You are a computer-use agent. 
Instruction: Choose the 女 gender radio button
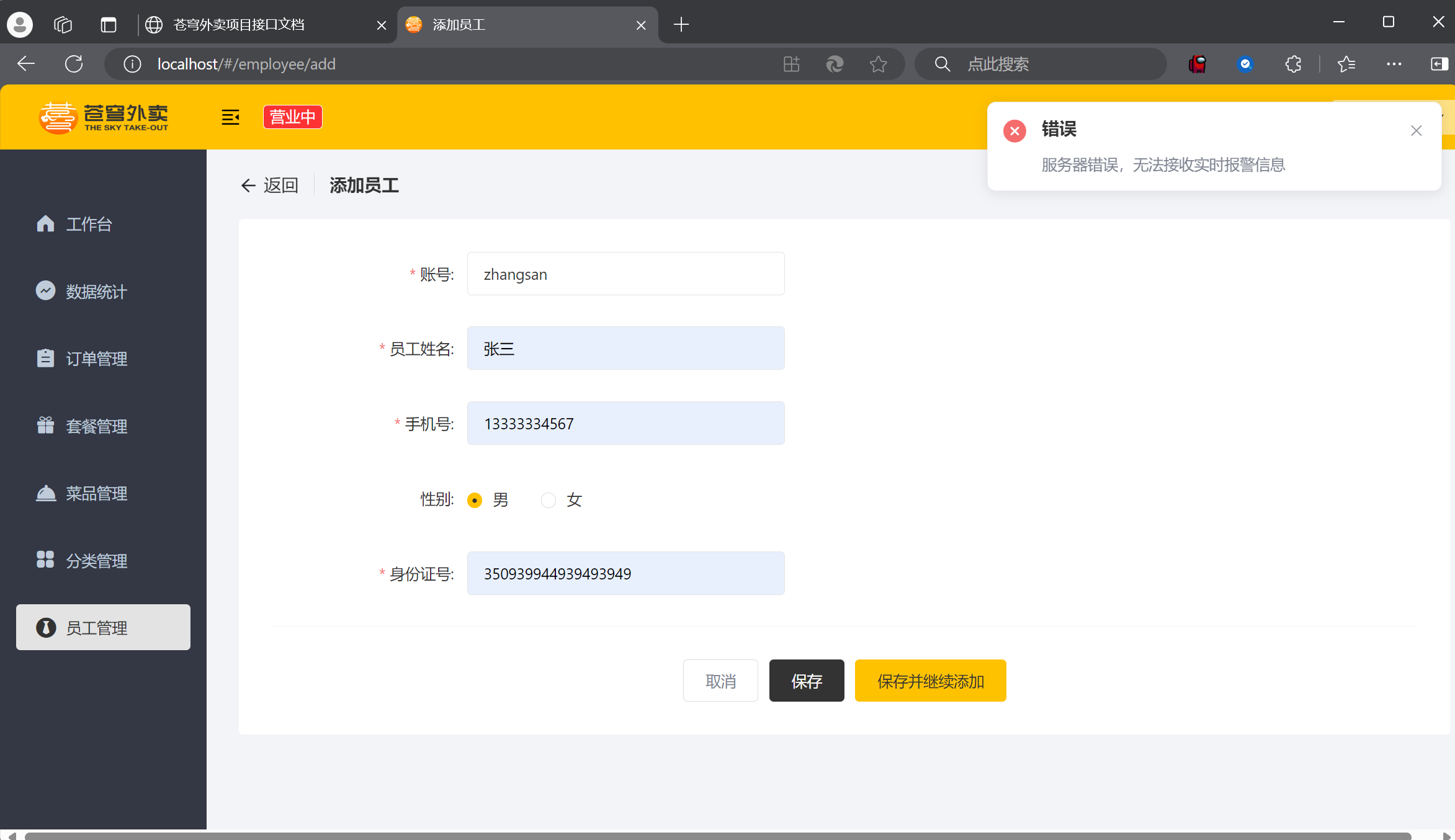point(548,500)
